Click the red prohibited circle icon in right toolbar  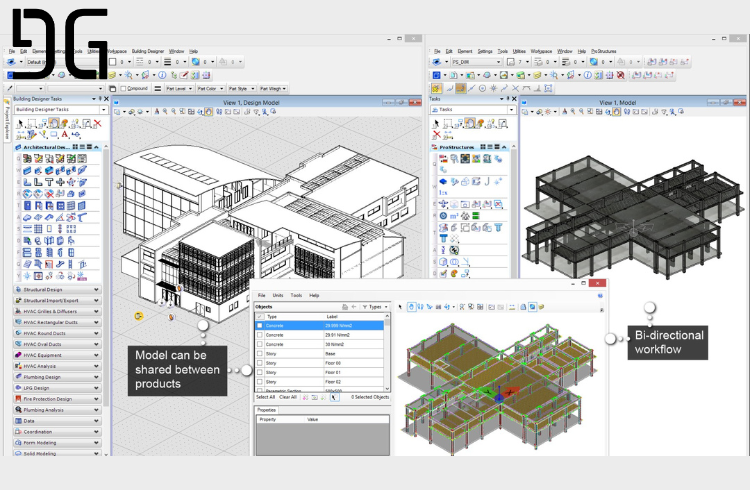pos(621,75)
